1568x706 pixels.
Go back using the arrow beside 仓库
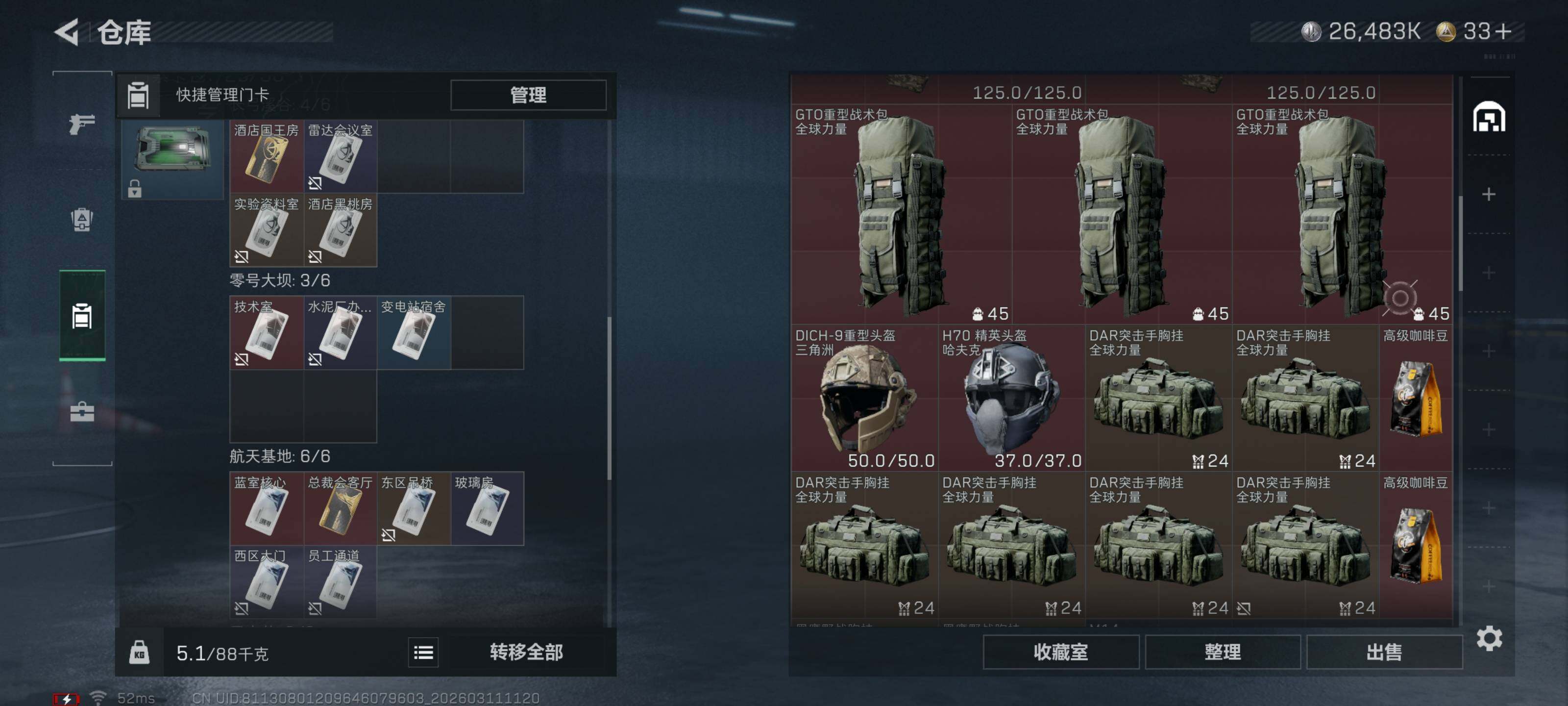(67, 32)
